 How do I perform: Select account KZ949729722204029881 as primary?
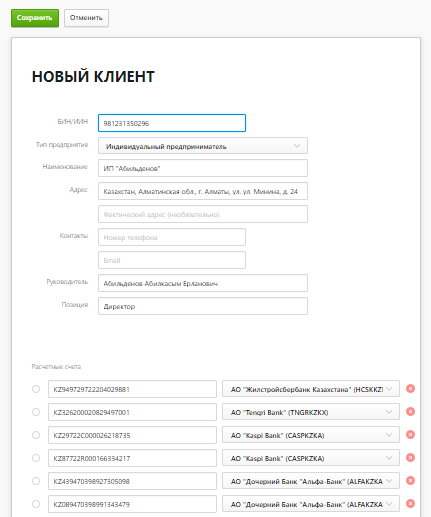point(36,389)
